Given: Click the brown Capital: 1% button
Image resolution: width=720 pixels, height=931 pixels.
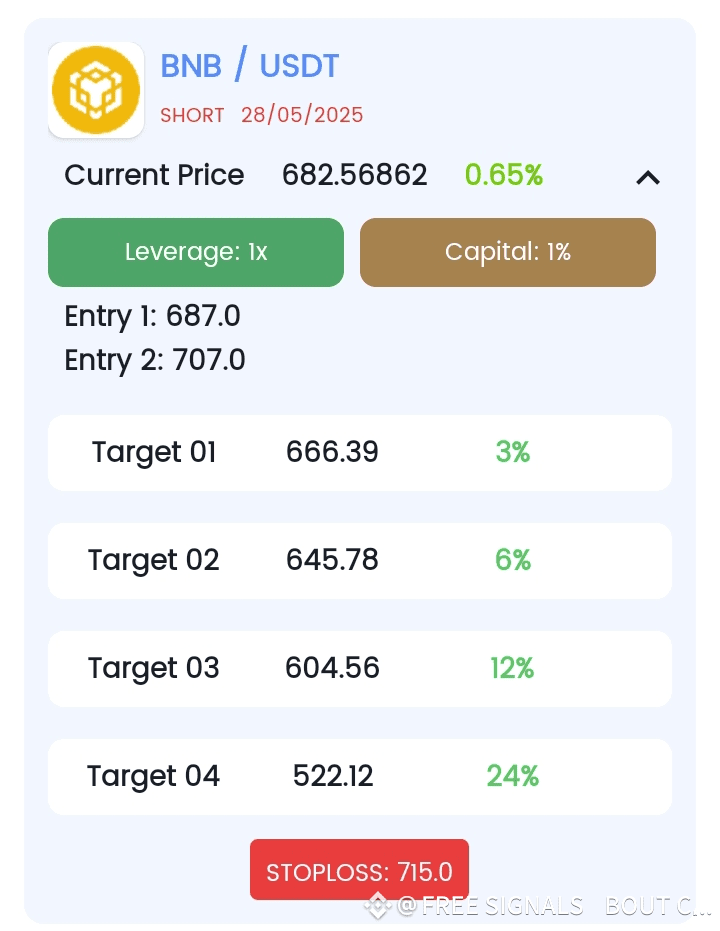Looking at the screenshot, I should 508,252.
